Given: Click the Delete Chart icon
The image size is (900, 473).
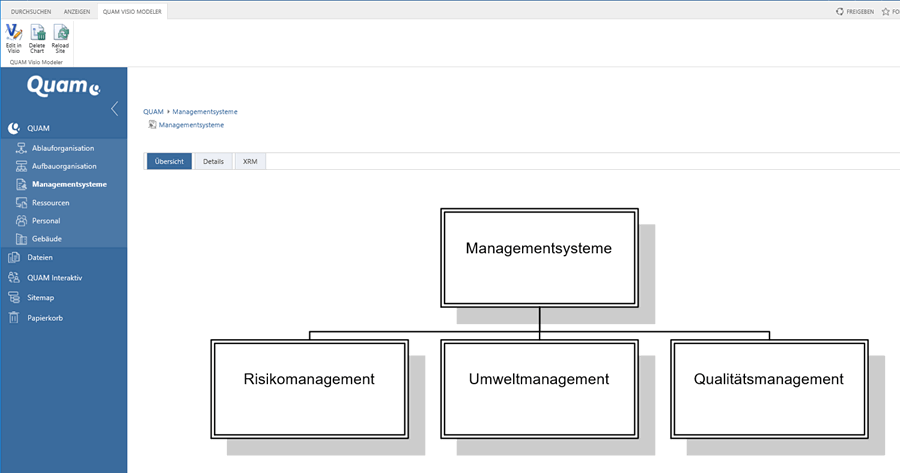Looking at the screenshot, I should click(37, 33).
